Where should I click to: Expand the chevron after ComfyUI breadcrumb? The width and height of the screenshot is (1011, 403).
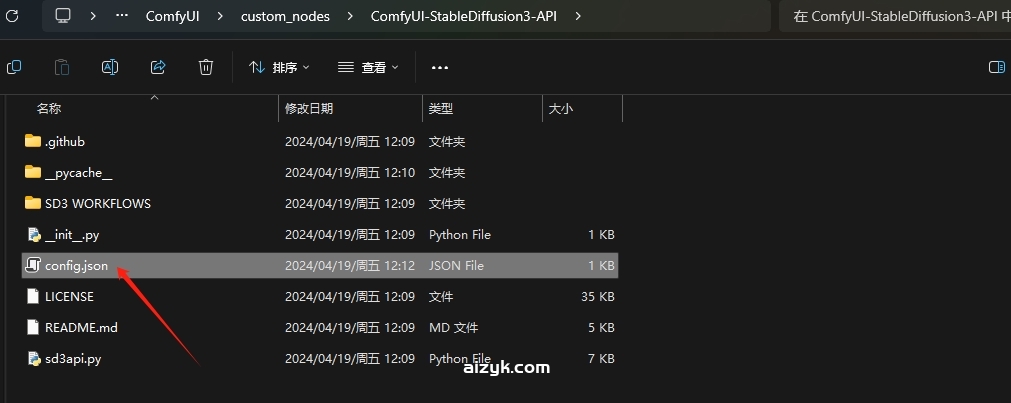click(220, 15)
